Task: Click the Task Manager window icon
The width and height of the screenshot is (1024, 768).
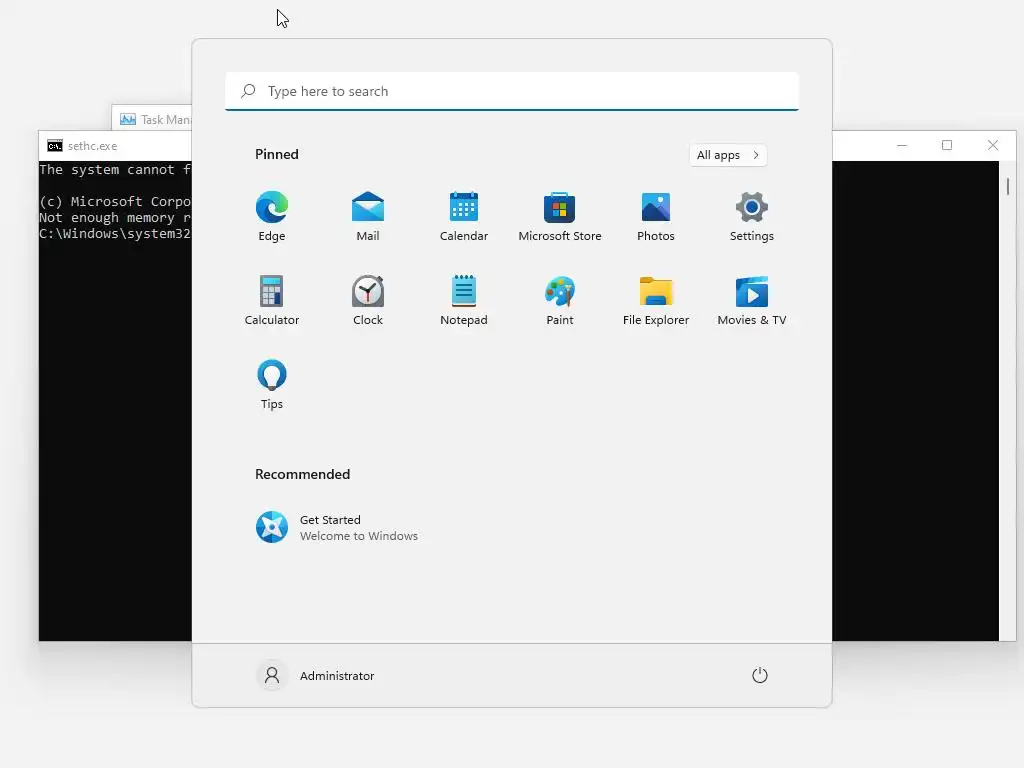Action: point(128,120)
